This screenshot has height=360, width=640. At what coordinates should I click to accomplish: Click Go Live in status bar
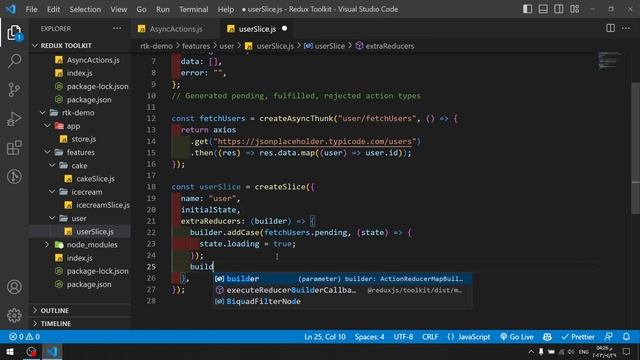pos(517,337)
